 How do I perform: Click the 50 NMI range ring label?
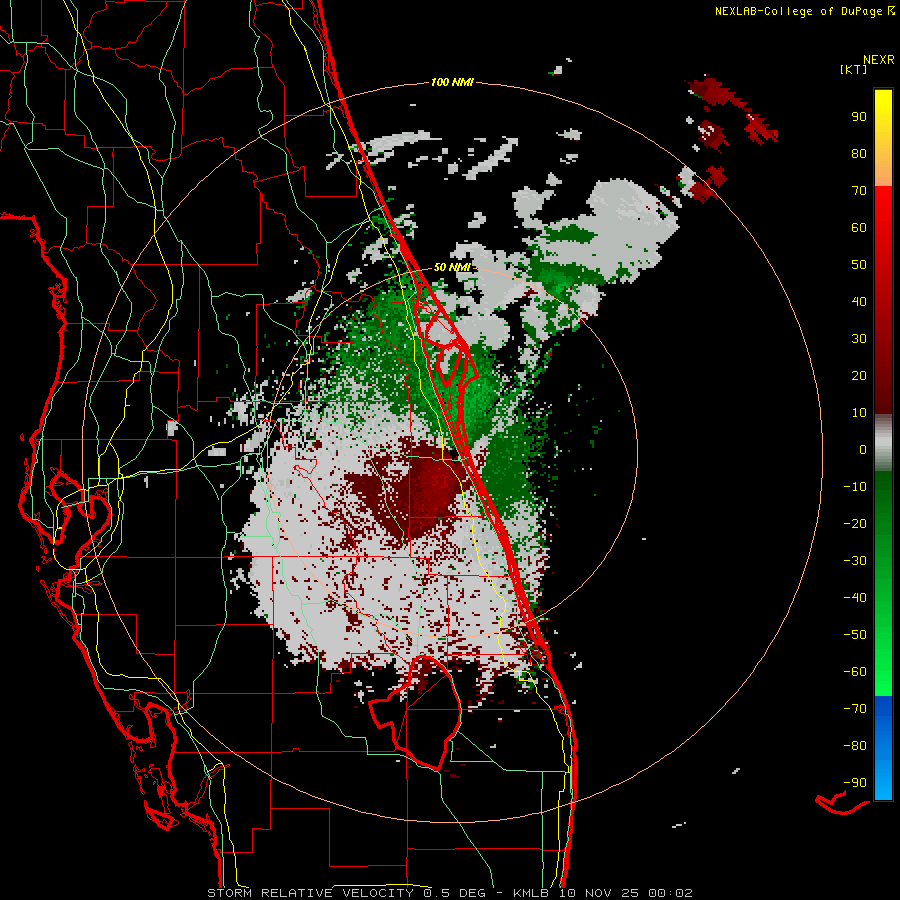click(x=452, y=267)
